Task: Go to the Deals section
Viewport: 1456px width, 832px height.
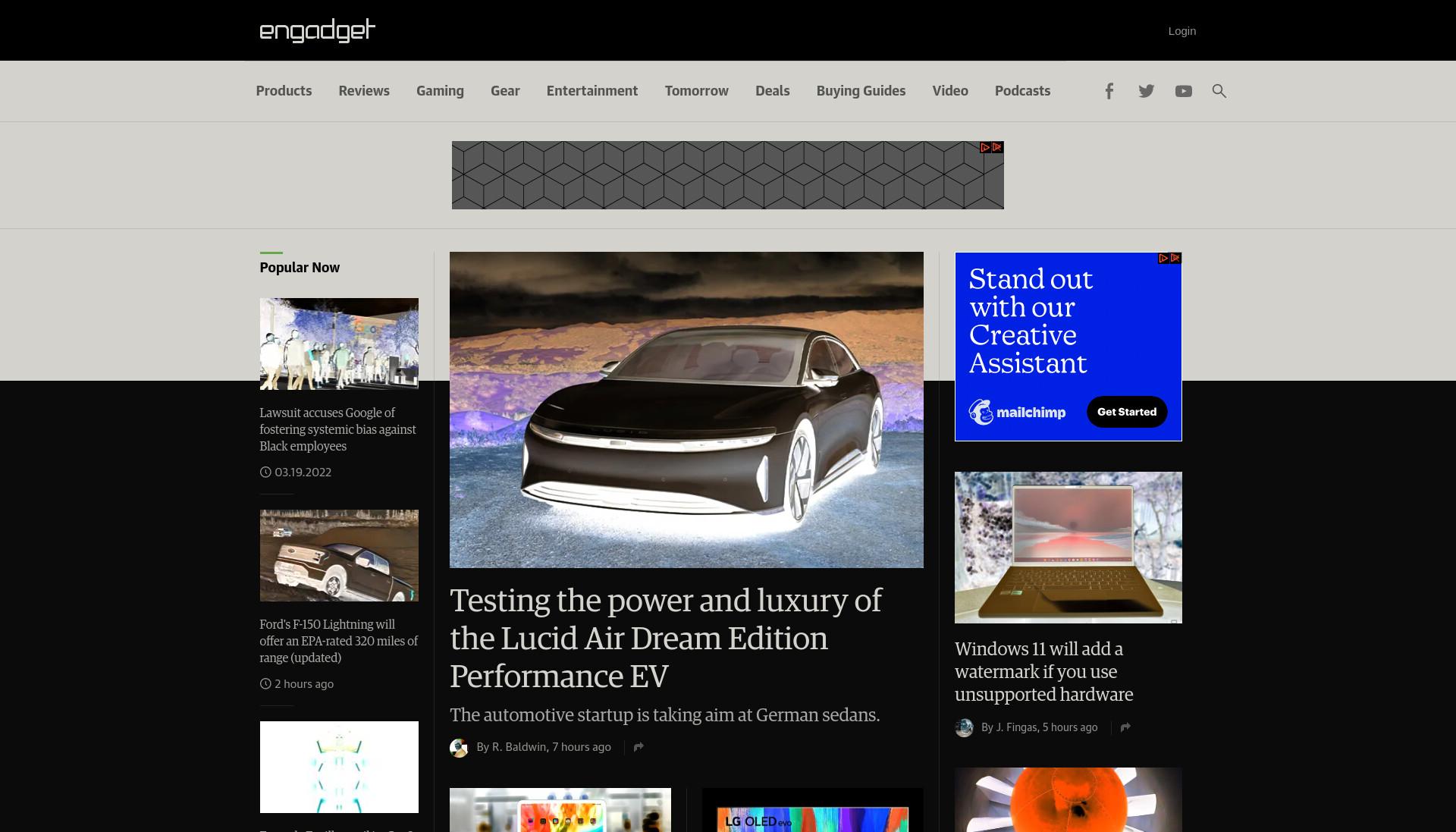Action: pos(773,91)
